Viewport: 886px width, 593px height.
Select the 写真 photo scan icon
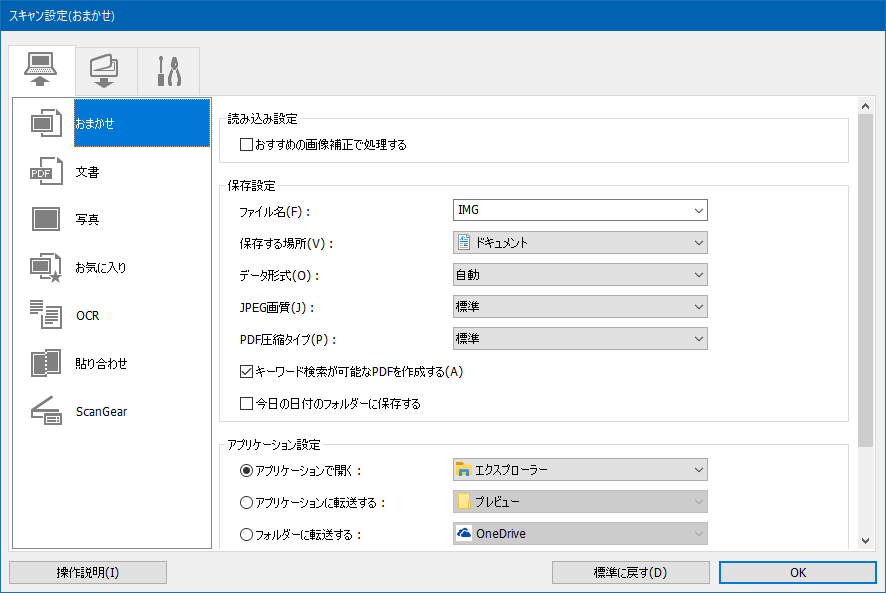[x=46, y=219]
